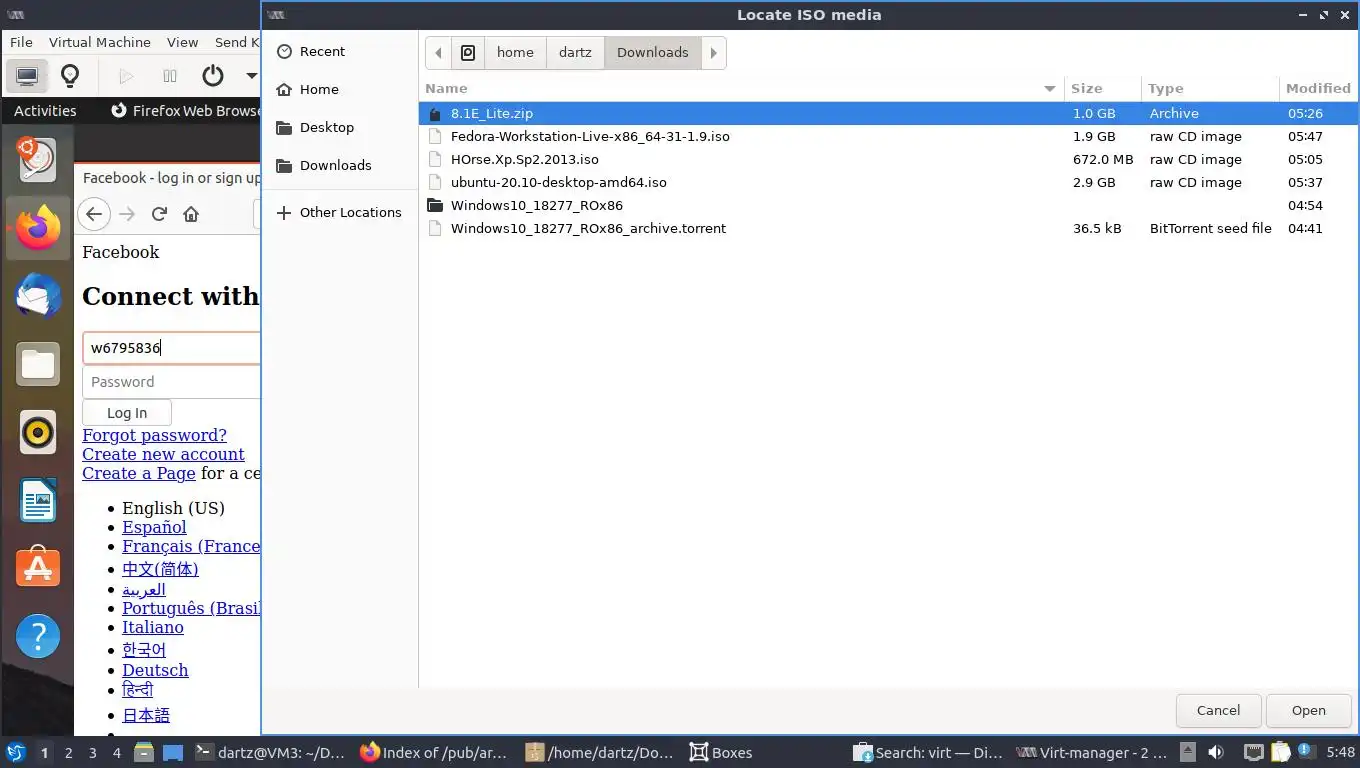Click the Create new account link

[163, 454]
